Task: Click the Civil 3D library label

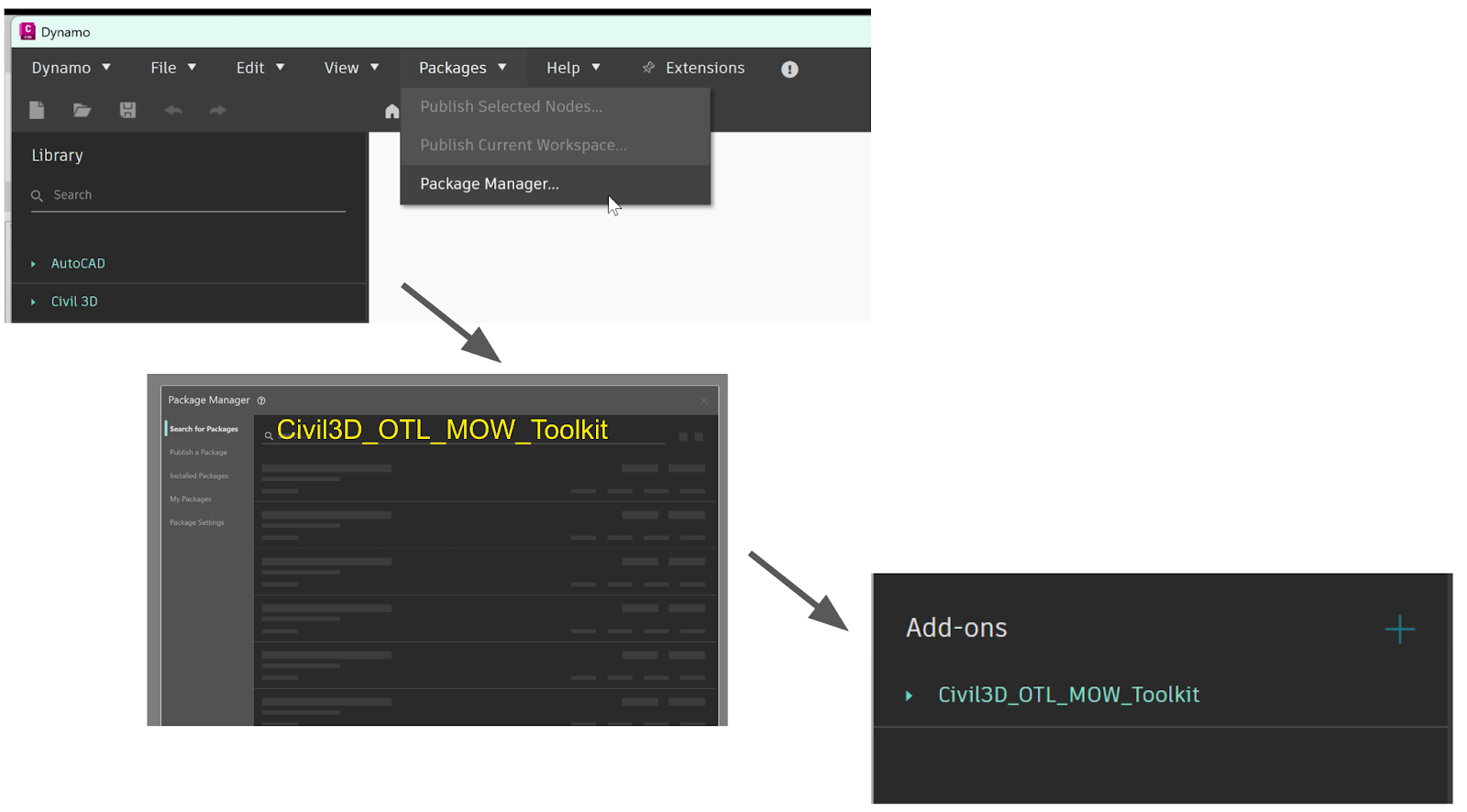Action: (74, 302)
